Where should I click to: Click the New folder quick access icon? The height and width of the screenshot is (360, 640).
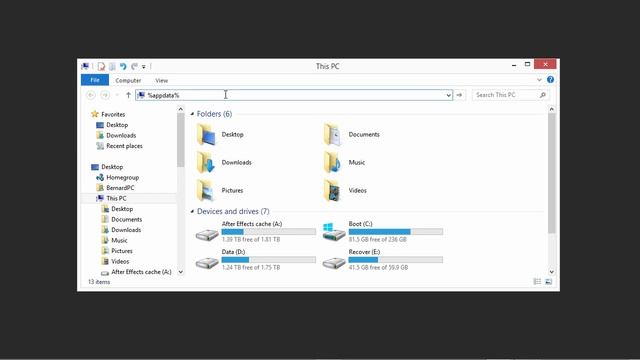(112, 66)
